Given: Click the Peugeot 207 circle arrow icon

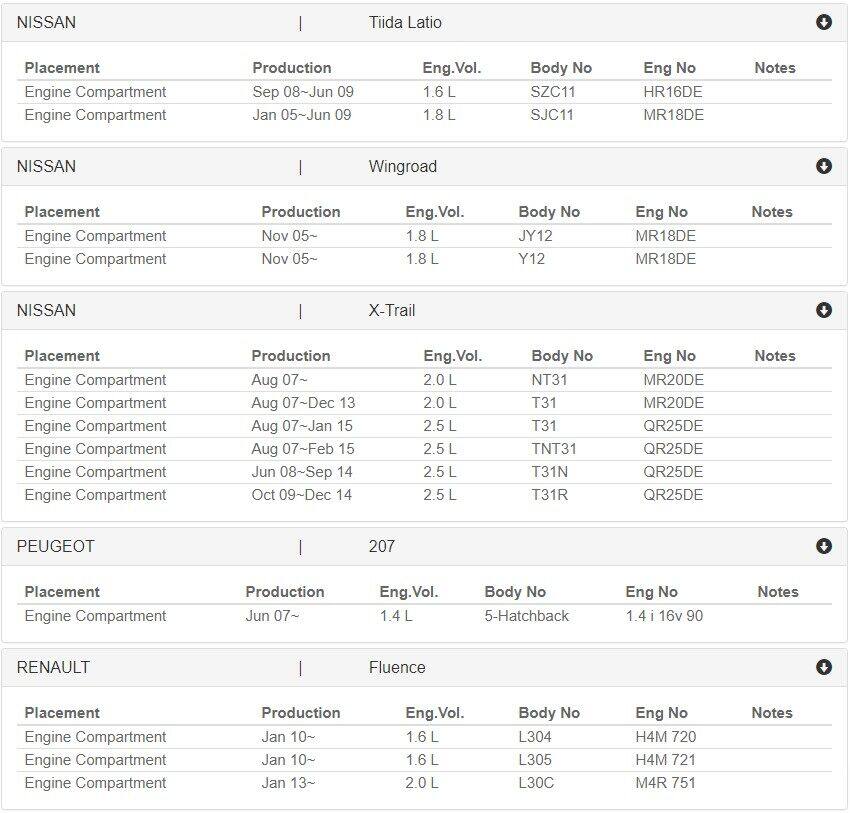Looking at the screenshot, I should (x=823, y=546).
